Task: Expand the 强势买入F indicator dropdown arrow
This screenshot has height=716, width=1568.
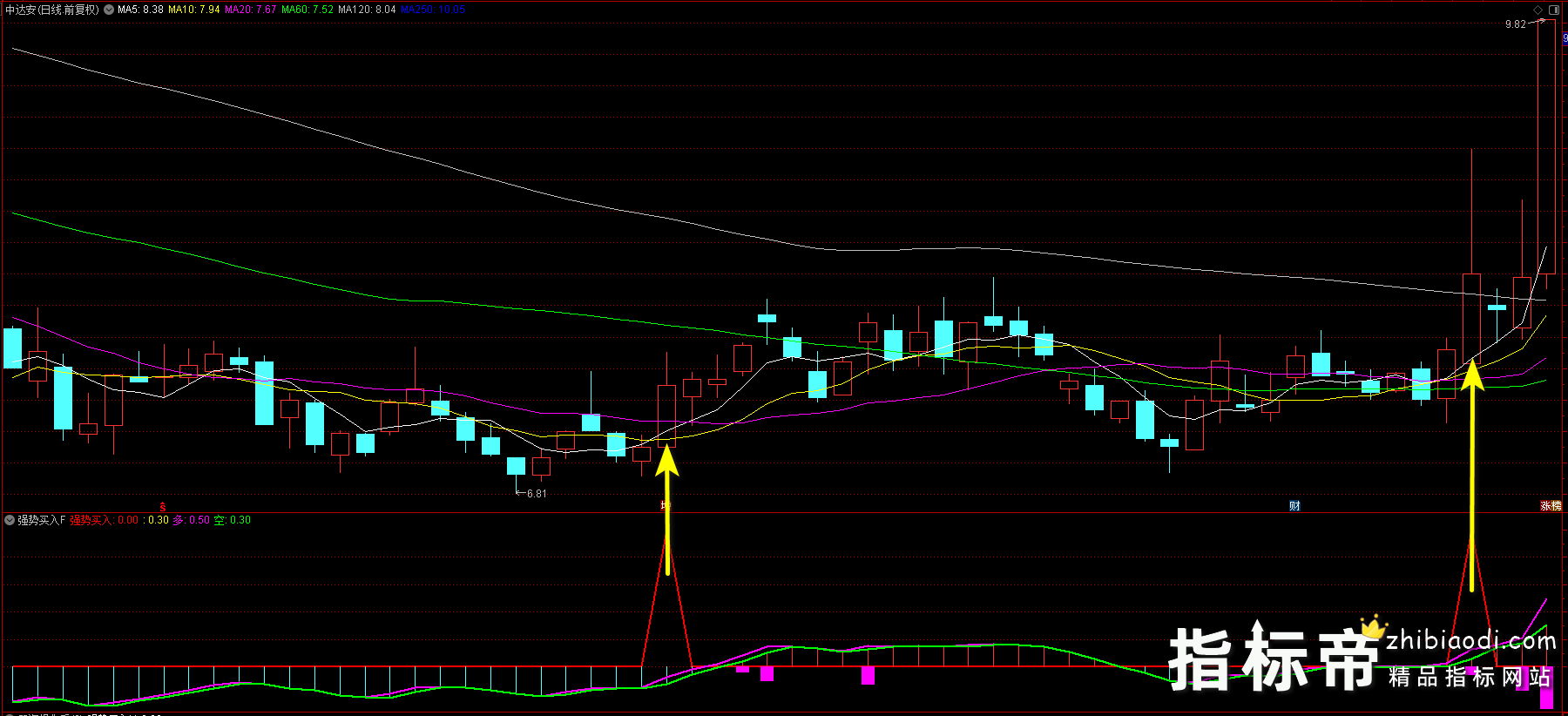Action: pos(10,520)
